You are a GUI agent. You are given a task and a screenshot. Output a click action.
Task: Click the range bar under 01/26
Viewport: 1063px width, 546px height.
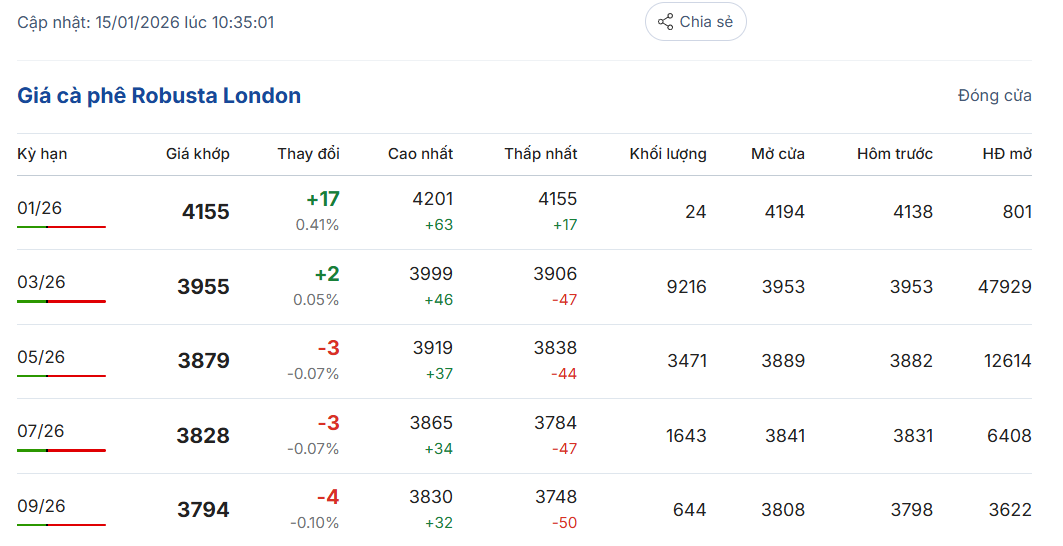[61, 227]
